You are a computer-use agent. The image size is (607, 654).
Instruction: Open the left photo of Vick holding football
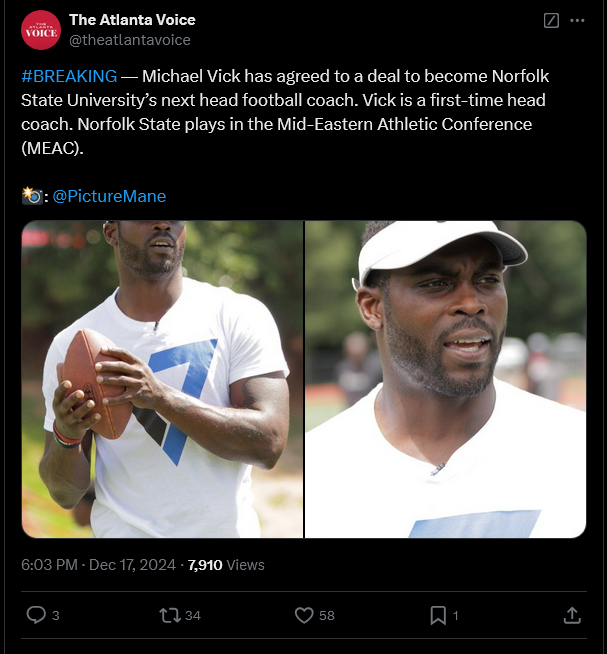tap(162, 379)
